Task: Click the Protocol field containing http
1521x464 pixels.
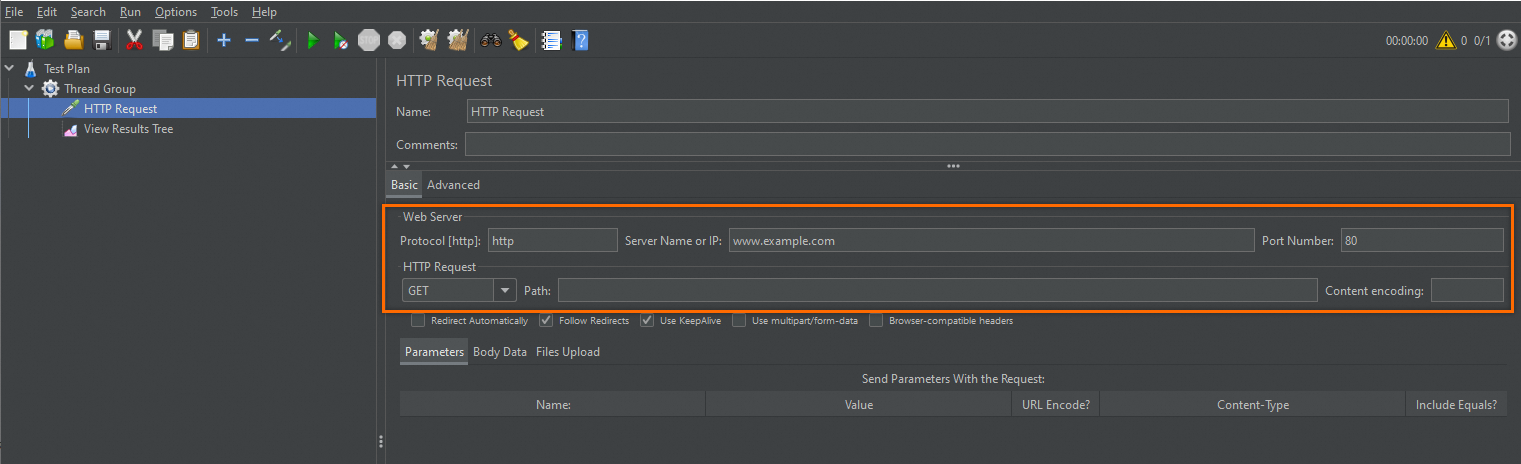Action: tap(553, 240)
